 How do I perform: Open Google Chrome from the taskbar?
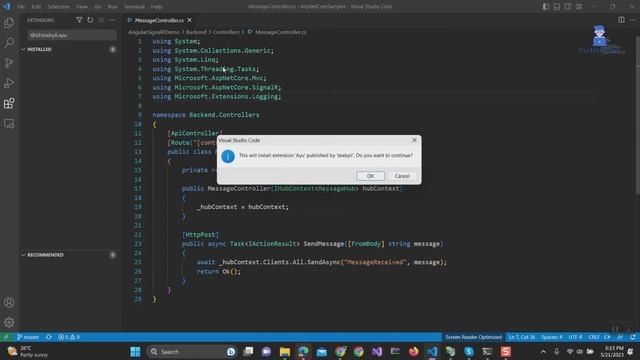tap(358, 351)
